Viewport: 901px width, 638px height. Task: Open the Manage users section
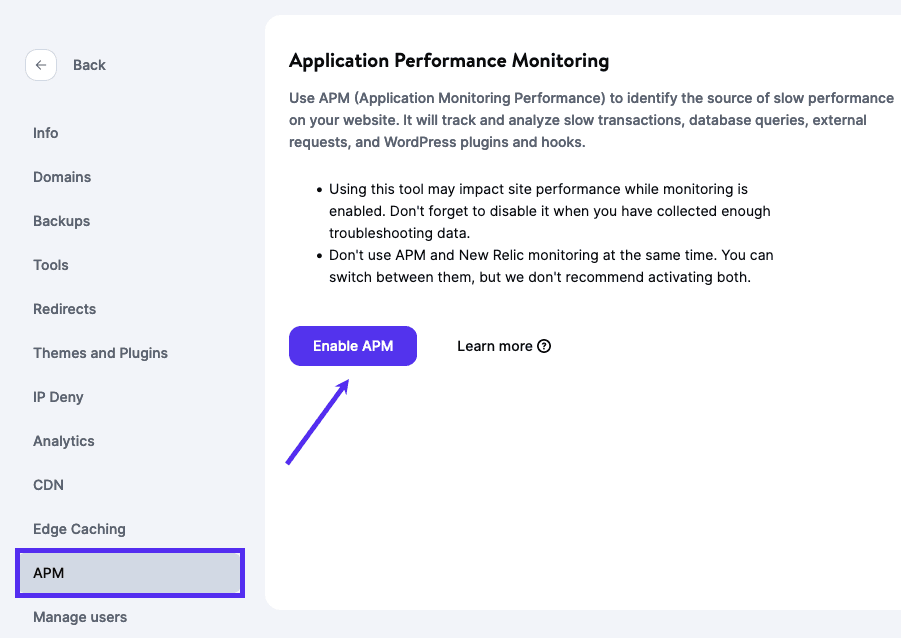click(x=79, y=616)
